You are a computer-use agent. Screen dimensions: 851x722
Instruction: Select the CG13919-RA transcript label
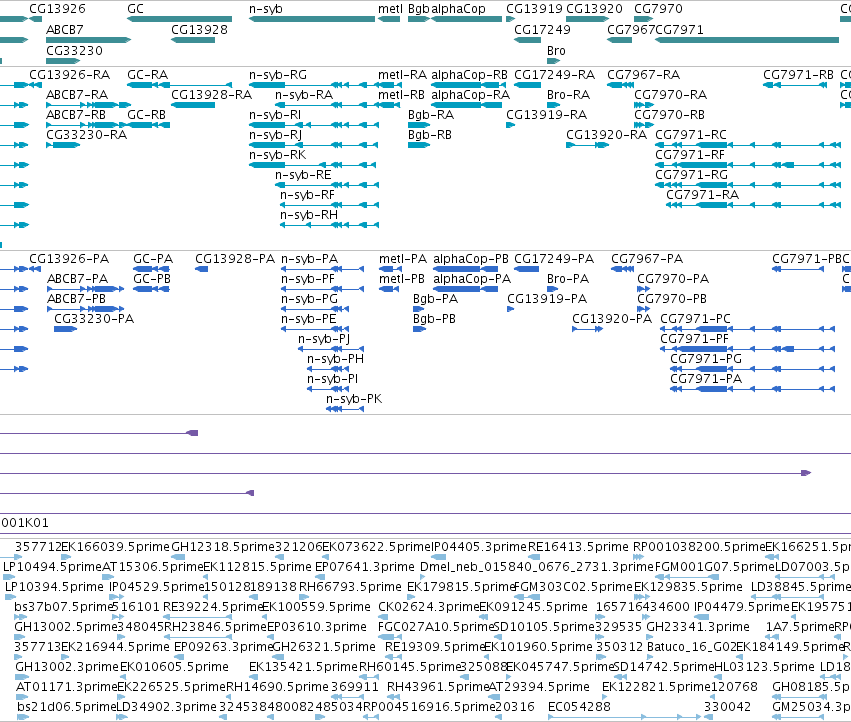(547, 115)
